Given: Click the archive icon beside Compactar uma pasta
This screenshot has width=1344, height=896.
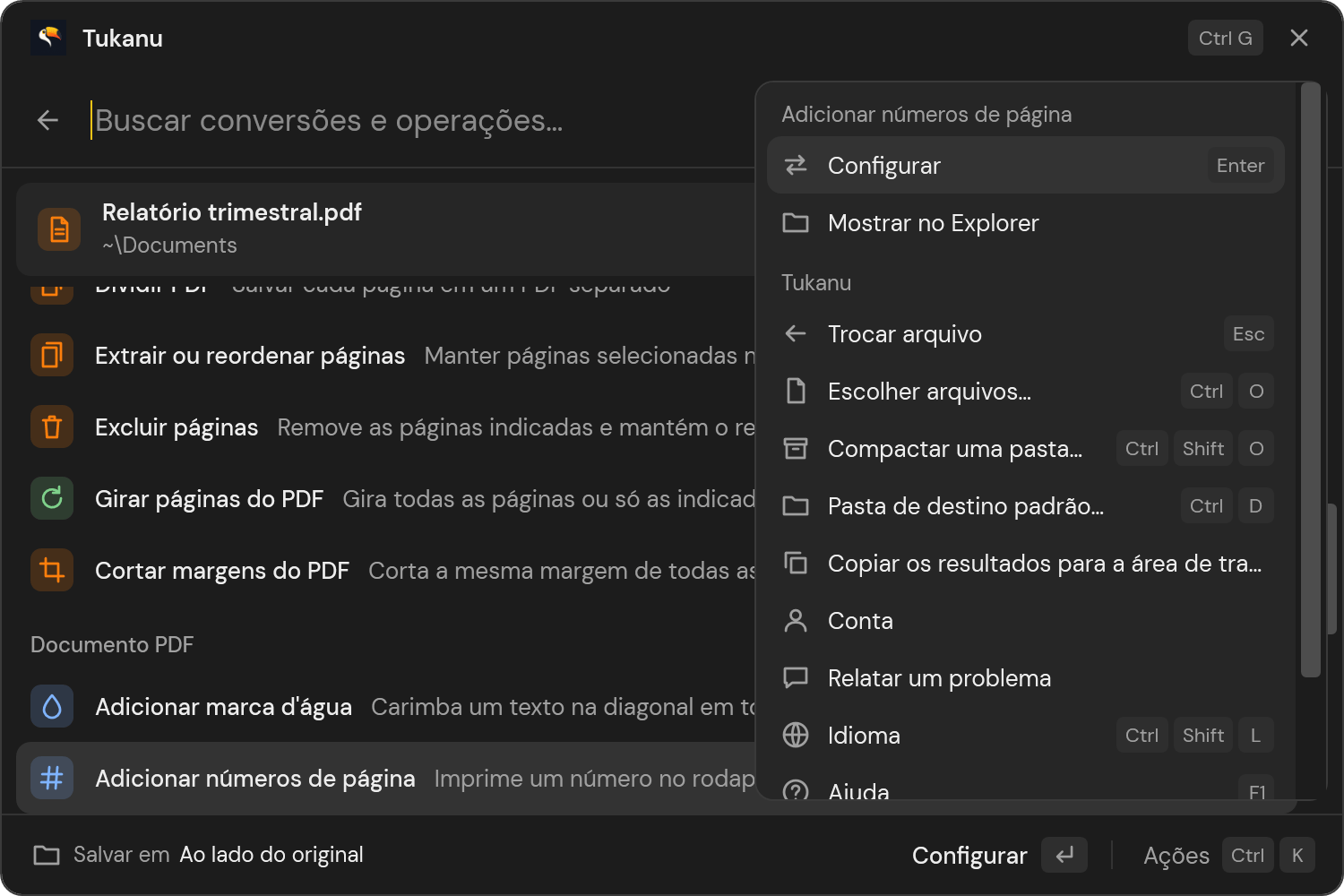Looking at the screenshot, I should (x=796, y=448).
